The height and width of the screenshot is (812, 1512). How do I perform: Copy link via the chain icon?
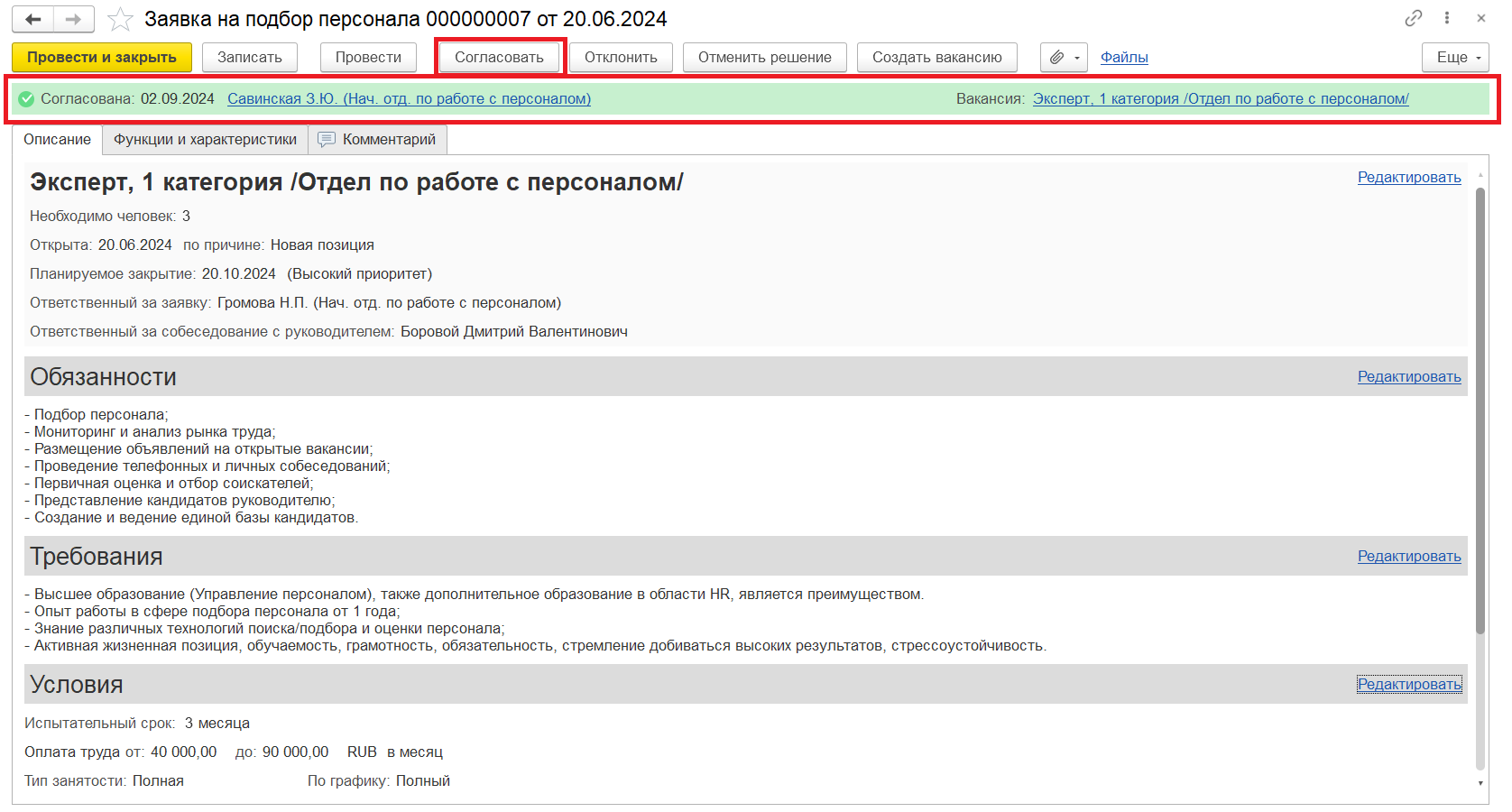pyautogui.click(x=1413, y=18)
